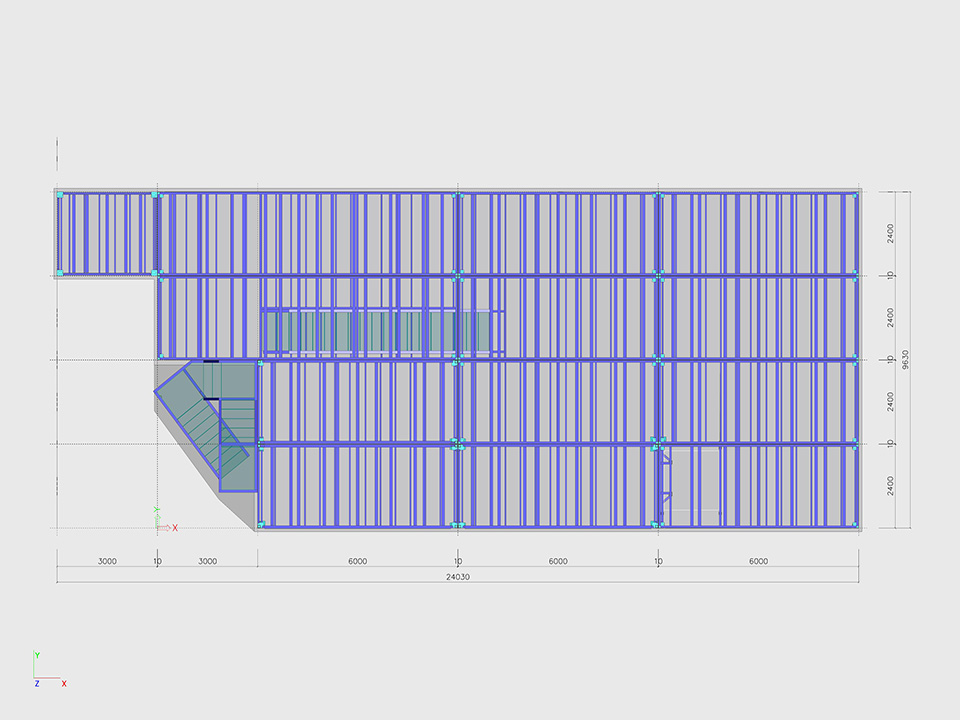Click the second 3000 dimension label
Screen dimensions: 960x720
point(207,561)
